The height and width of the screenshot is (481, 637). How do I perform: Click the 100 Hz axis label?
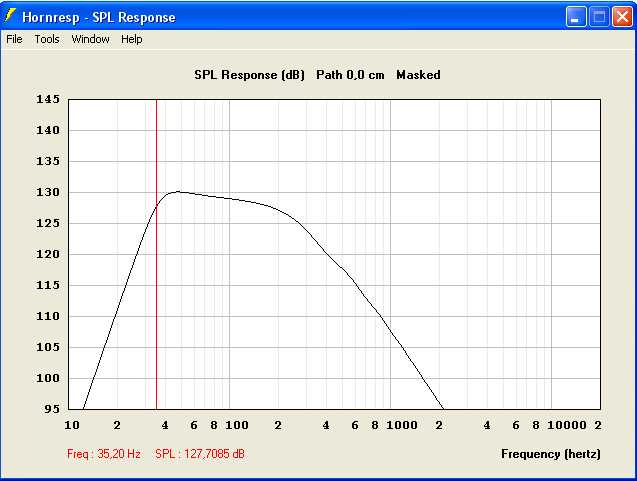[x=236, y=425]
